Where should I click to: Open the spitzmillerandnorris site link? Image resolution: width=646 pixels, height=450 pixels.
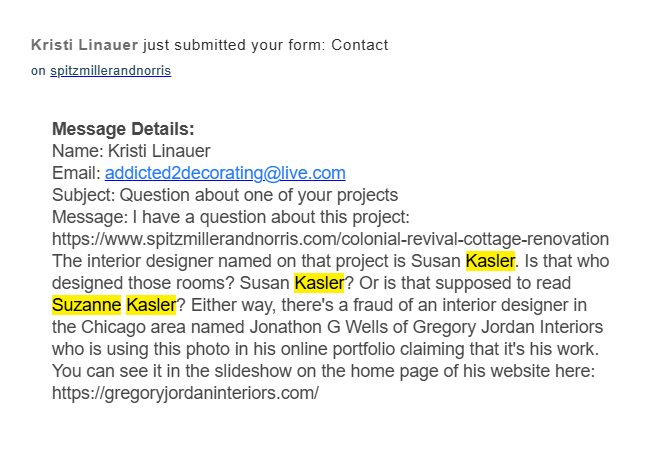[110, 71]
